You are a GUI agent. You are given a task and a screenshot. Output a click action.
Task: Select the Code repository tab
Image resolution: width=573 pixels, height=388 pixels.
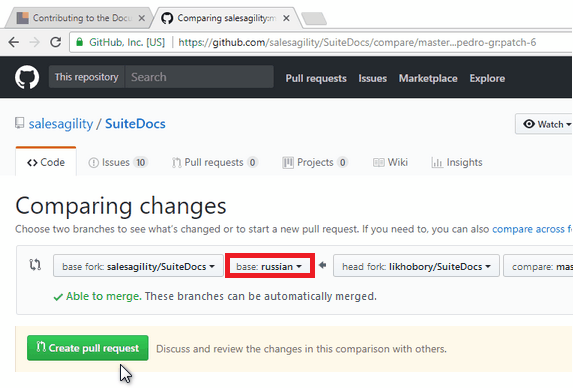click(x=46, y=162)
